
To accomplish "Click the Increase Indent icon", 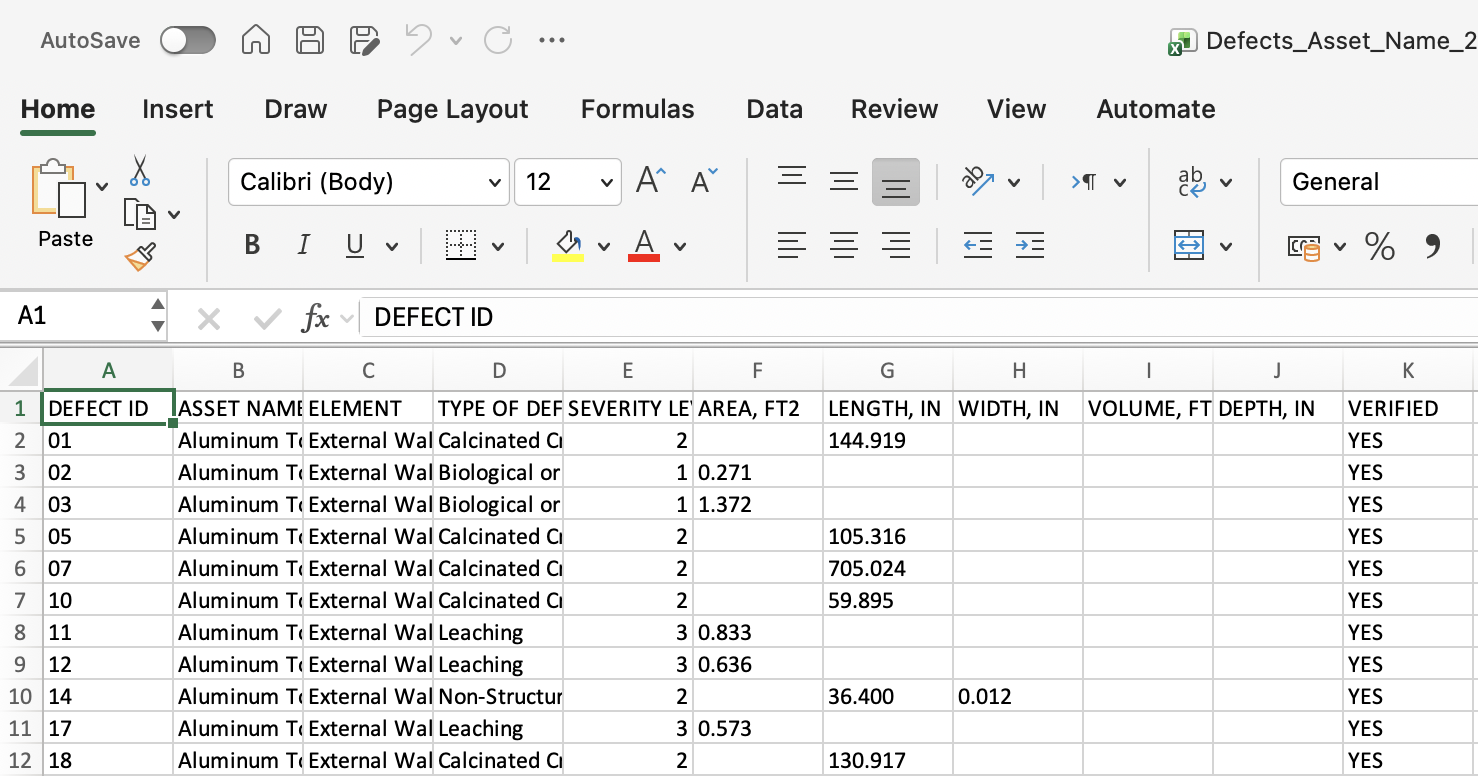I will 1029,245.
